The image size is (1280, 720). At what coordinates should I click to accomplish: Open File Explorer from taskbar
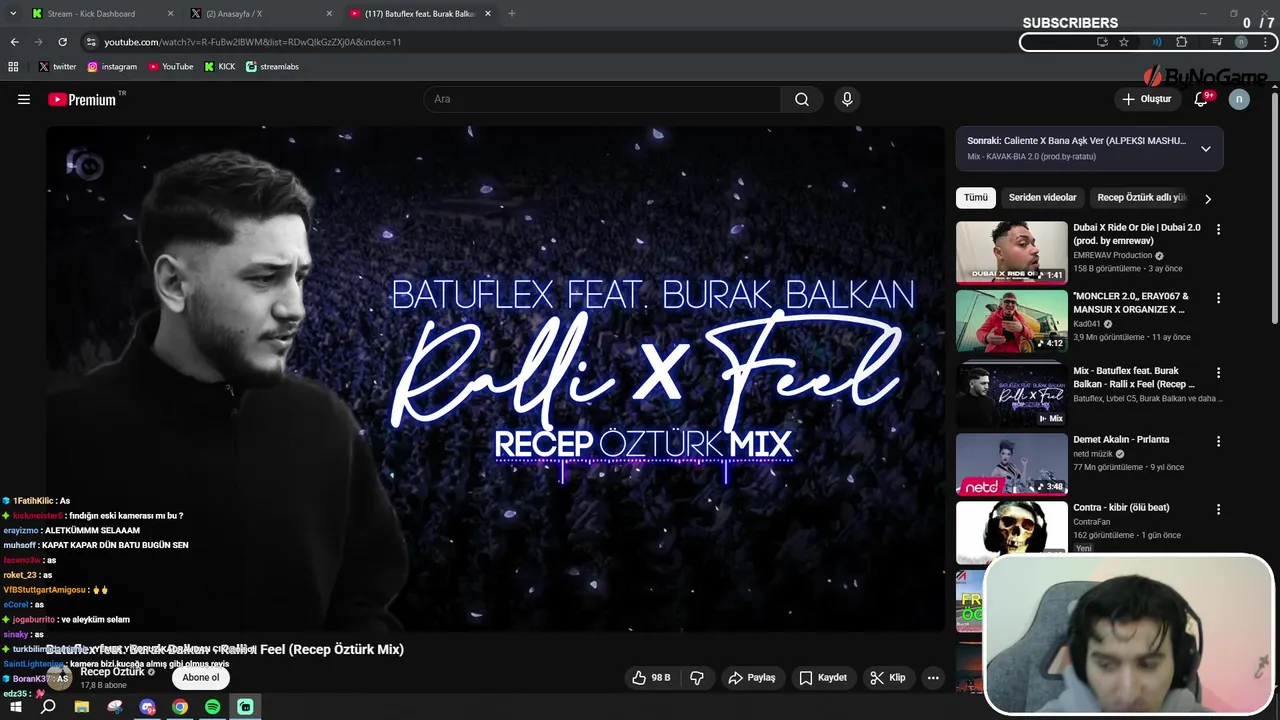[x=82, y=707]
